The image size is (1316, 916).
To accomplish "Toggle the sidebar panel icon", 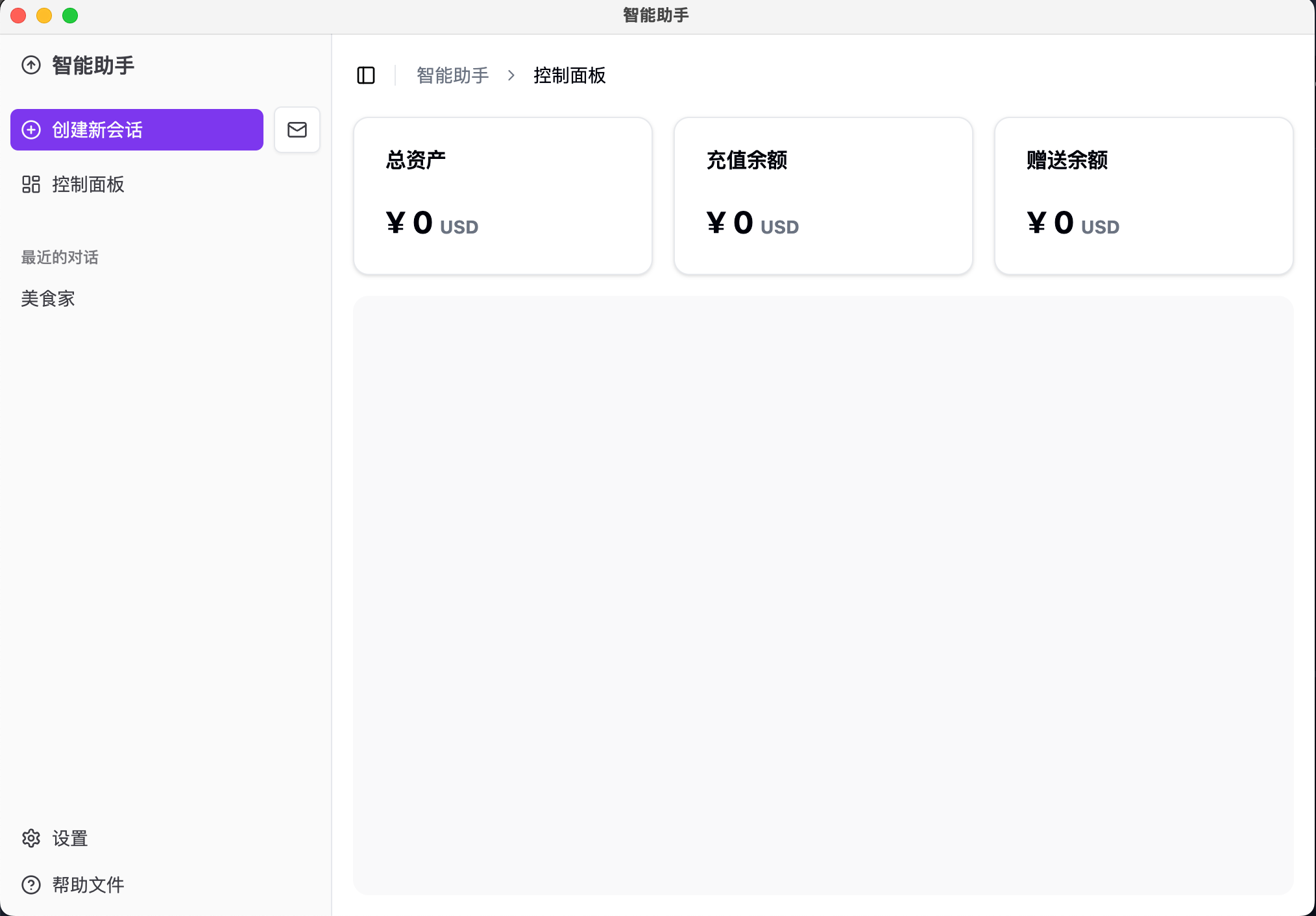I will coord(366,75).
